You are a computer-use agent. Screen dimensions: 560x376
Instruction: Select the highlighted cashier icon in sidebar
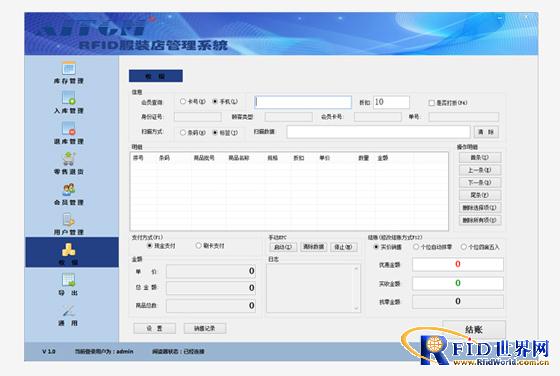coord(69,250)
